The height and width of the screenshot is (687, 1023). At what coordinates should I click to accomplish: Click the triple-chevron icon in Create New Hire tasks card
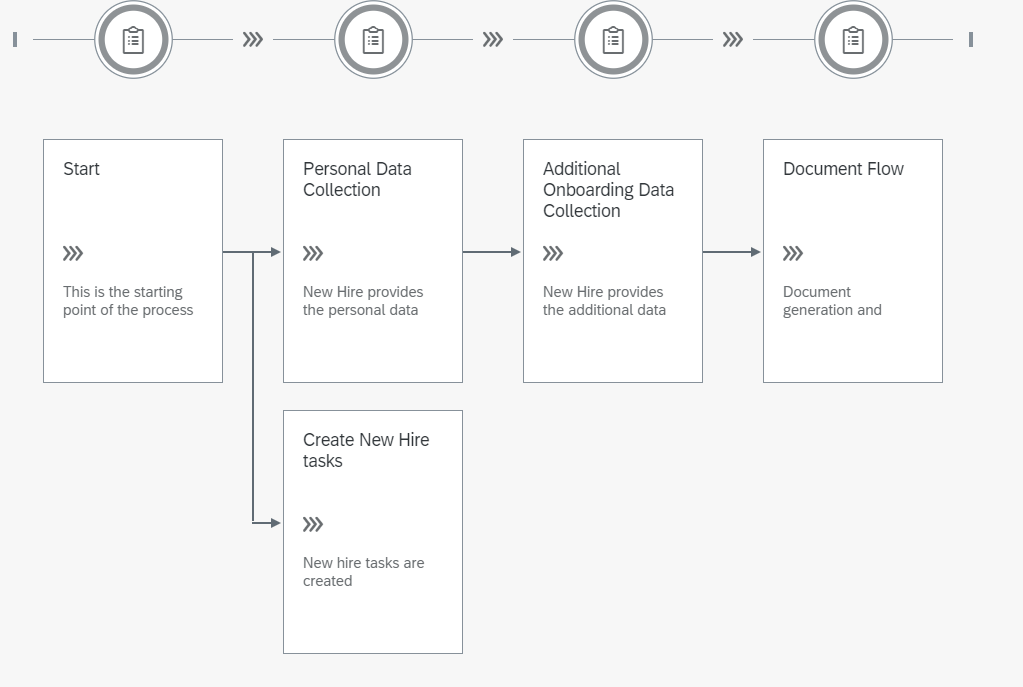pos(313,525)
